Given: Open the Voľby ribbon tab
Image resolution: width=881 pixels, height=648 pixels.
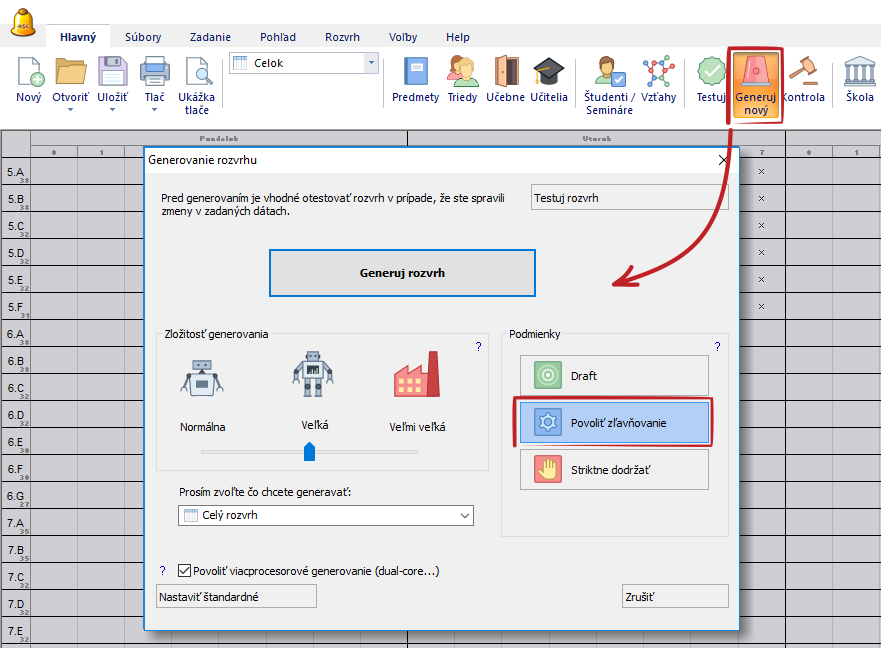Looking at the screenshot, I should tap(403, 37).
